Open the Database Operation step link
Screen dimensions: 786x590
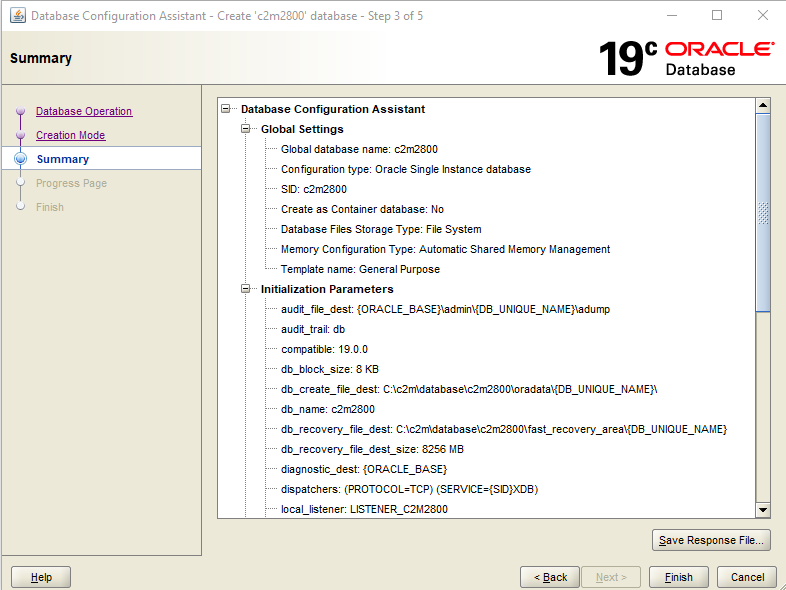point(84,111)
